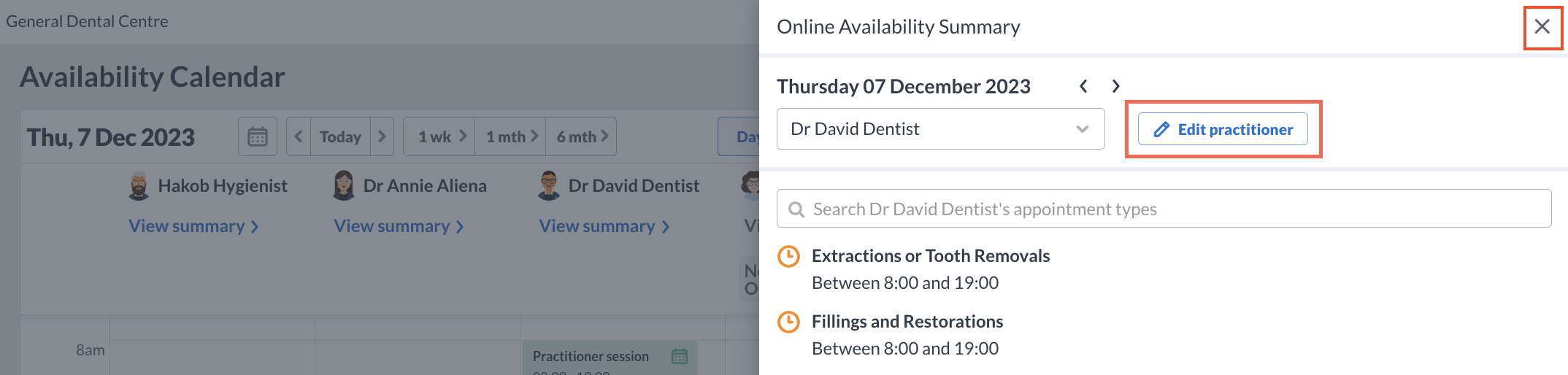1568x375 pixels.
Task: Open the Dr David Dentist practitioner dropdown
Action: pos(940,129)
